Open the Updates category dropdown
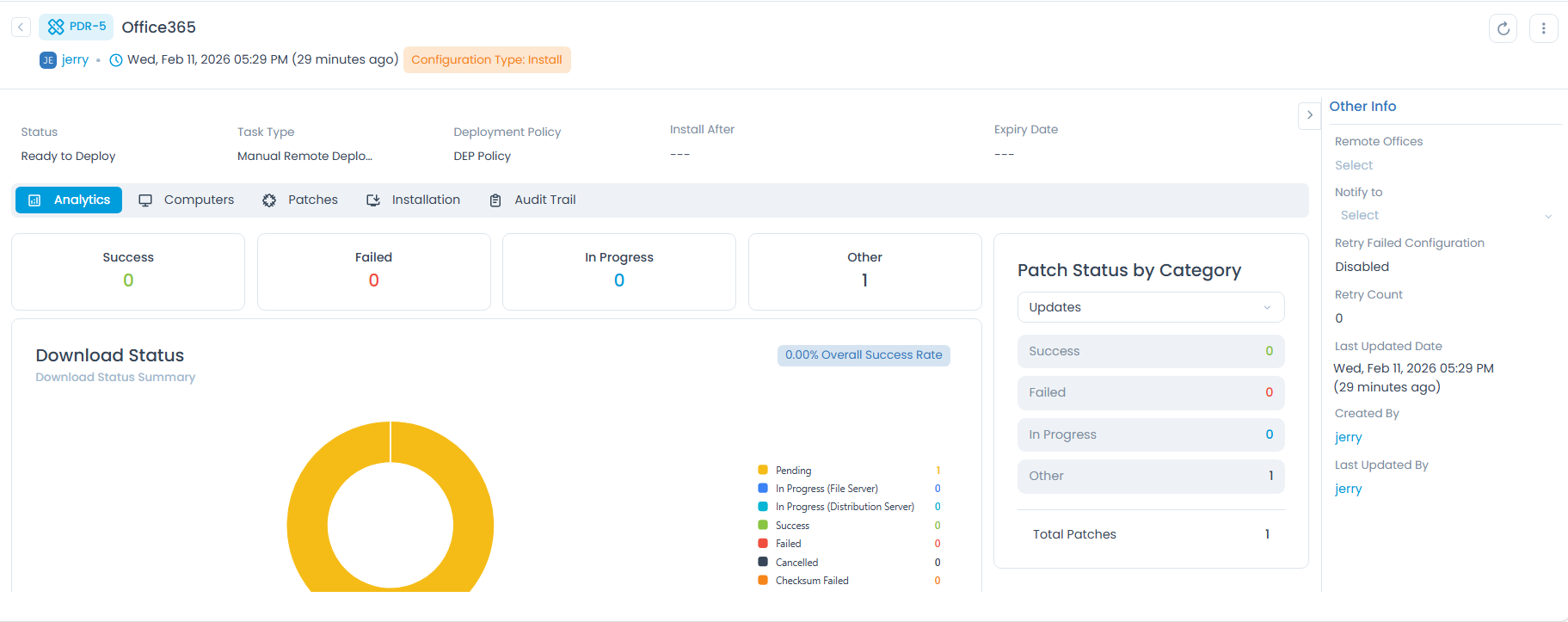Image resolution: width=1568 pixels, height=622 pixels. (x=1150, y=307)
